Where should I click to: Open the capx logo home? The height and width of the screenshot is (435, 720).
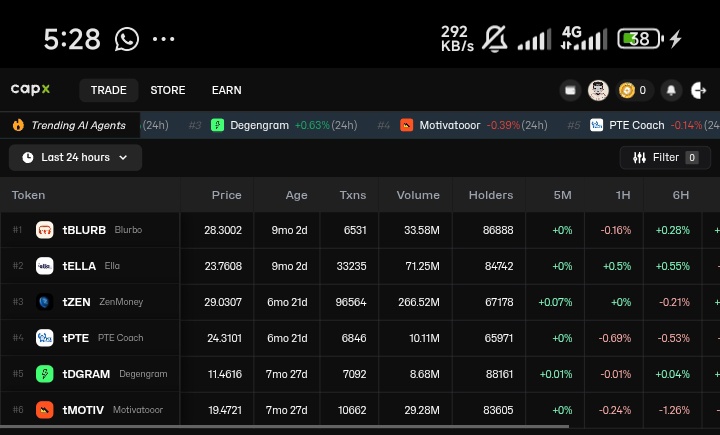[30, 89]
